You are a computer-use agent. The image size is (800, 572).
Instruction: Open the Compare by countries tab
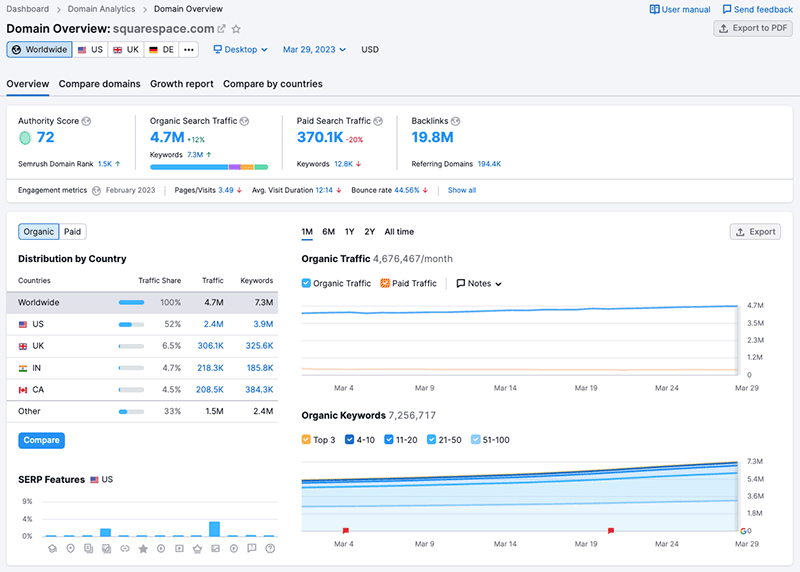coord(273,84)
